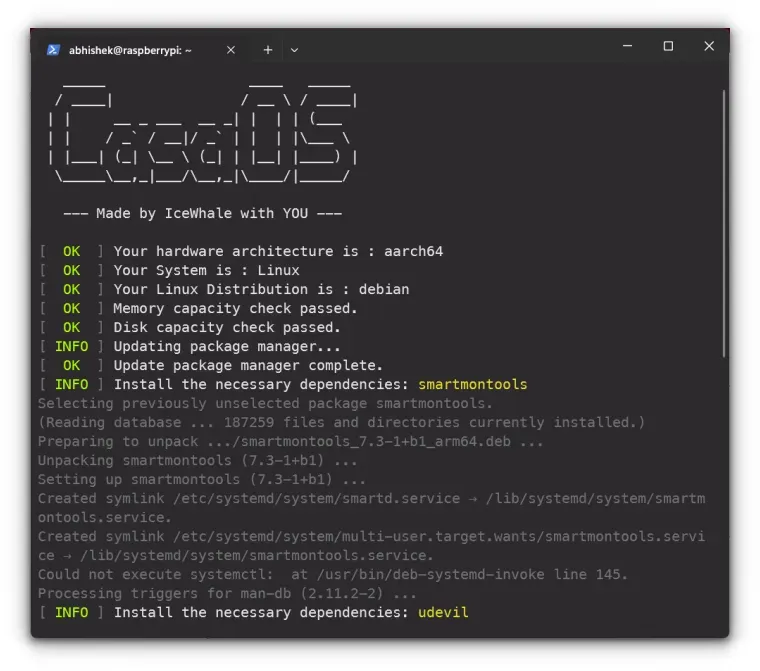
Task: Click 'Could not execute systemctl' line
Action: 332,575
